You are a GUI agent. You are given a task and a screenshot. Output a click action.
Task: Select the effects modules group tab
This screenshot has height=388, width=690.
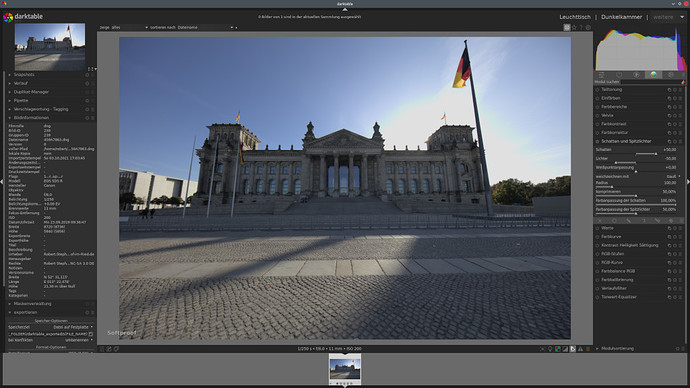[671, 75]
